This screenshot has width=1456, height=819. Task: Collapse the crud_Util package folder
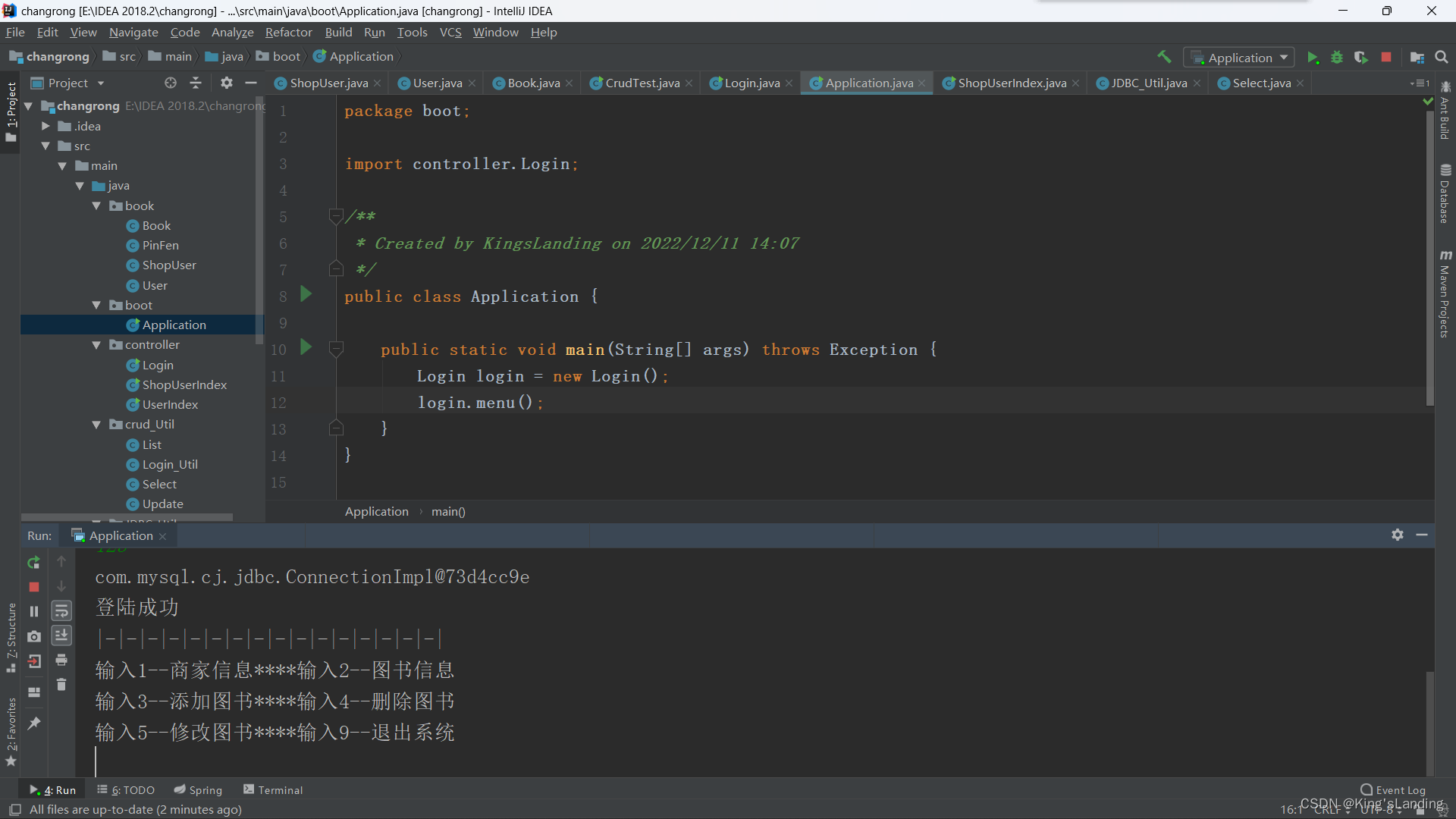pyautogui.click(x=96, y=425)
